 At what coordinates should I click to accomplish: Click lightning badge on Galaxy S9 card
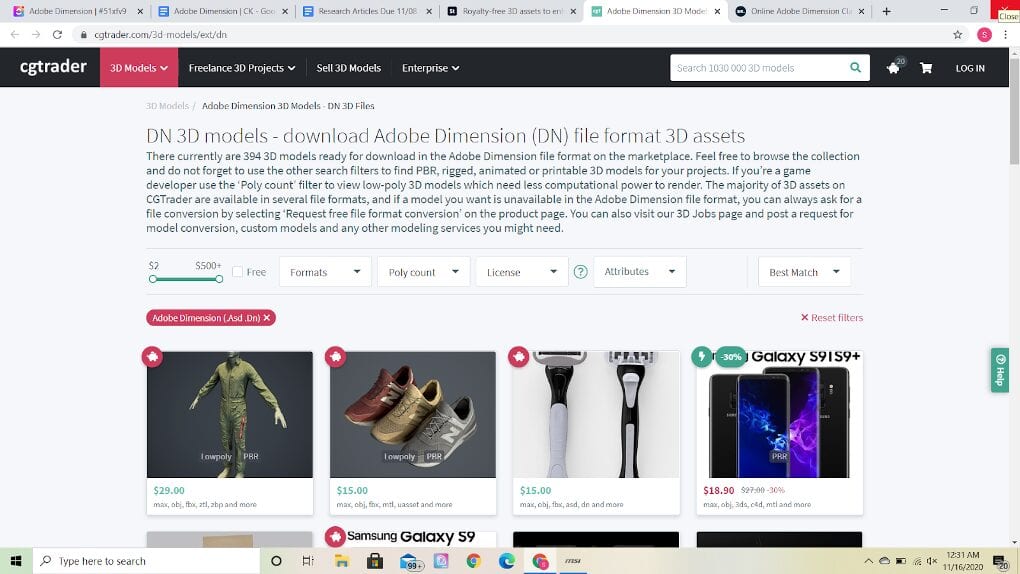[x=701, y=357]
